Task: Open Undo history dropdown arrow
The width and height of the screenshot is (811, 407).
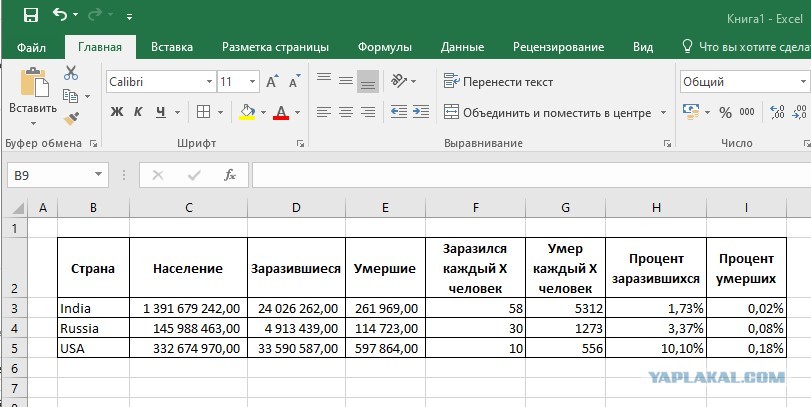Action: pos(76,15)
